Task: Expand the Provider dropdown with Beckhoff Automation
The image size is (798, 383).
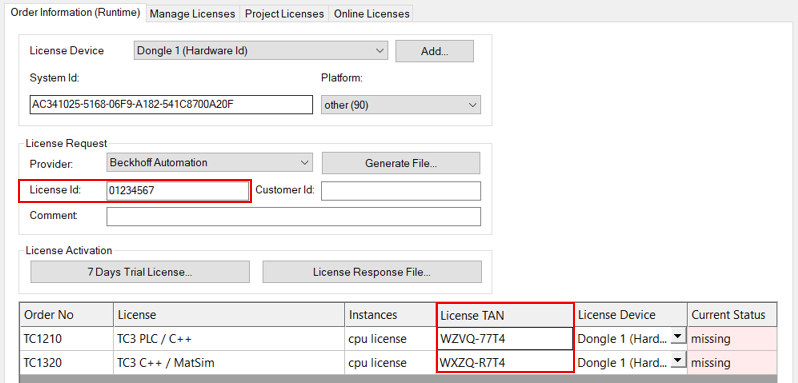Action: 210,163
